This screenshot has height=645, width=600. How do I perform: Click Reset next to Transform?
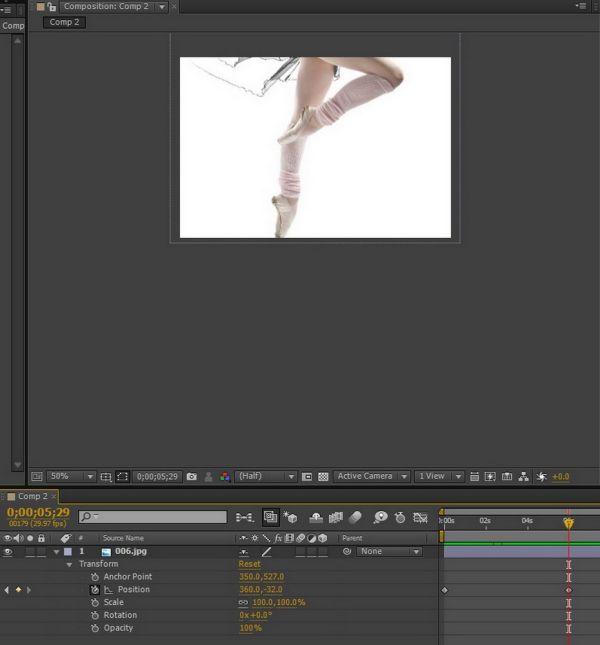249,564
